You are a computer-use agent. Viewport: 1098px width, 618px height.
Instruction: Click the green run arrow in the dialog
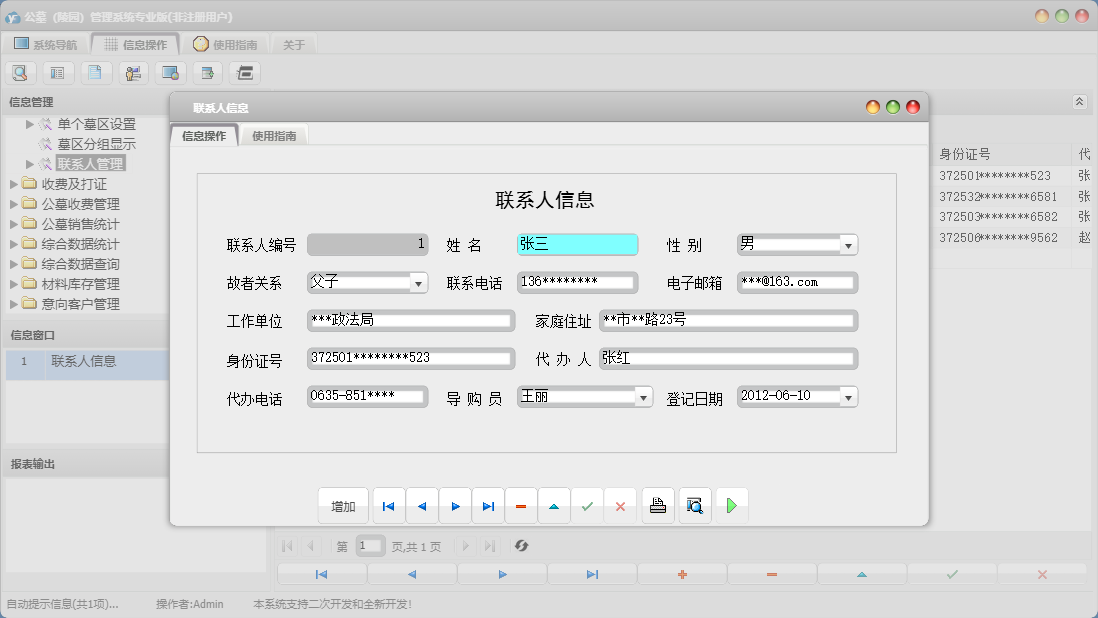[732, 505]
